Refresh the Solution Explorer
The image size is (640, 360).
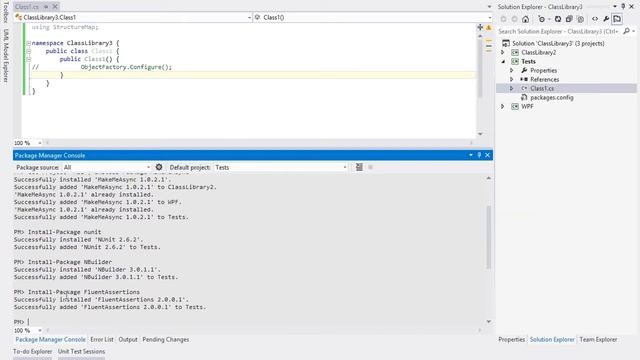(x=558, y=19)
